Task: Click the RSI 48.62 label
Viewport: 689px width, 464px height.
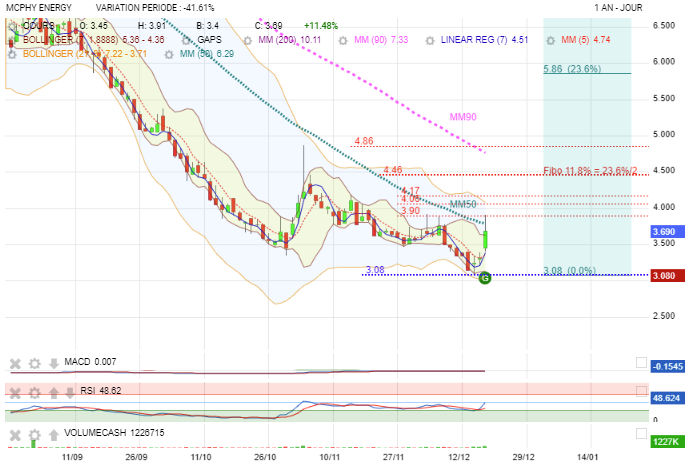Action: (101, 390)
